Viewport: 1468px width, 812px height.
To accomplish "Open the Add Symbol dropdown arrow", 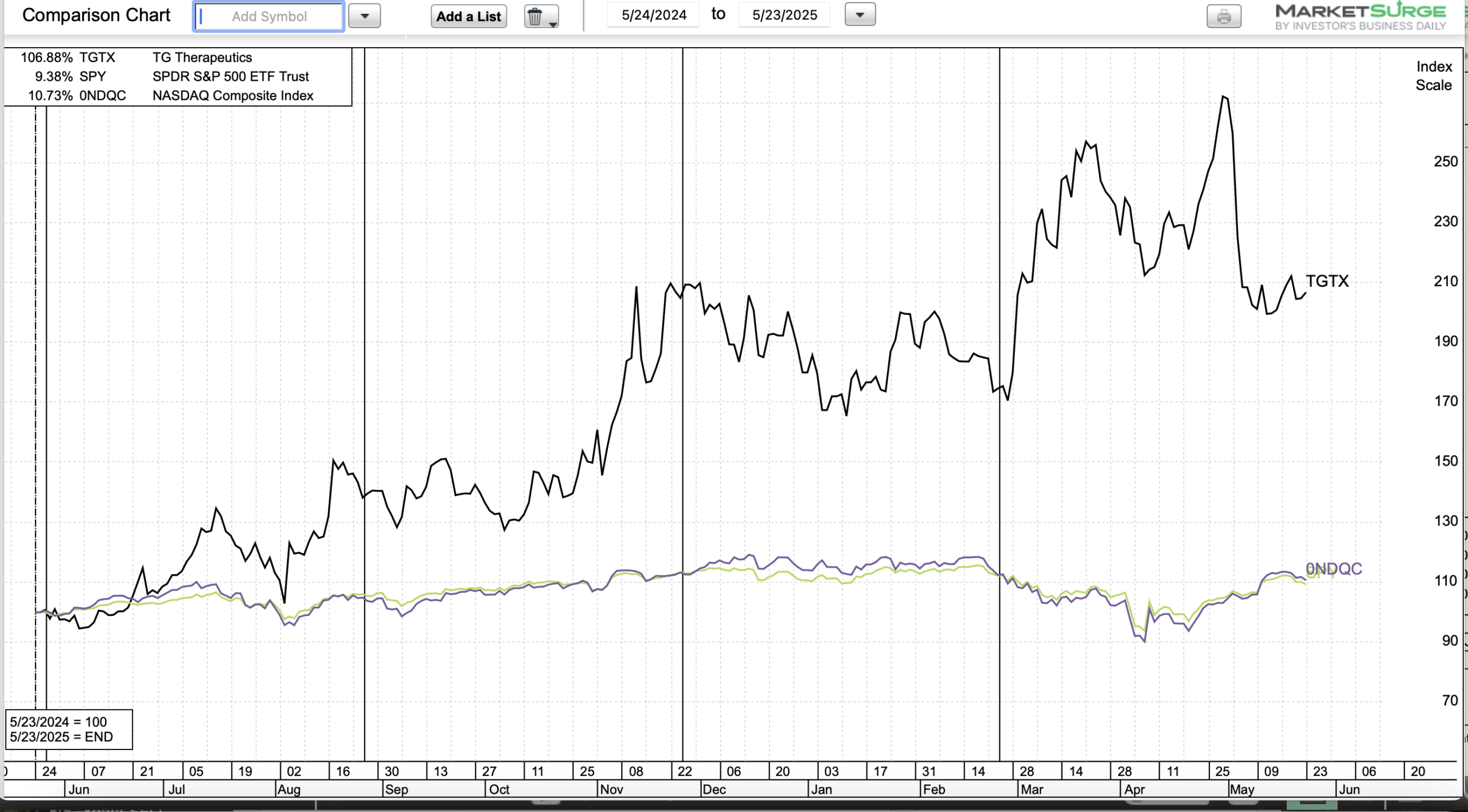I will click(365, 16).
